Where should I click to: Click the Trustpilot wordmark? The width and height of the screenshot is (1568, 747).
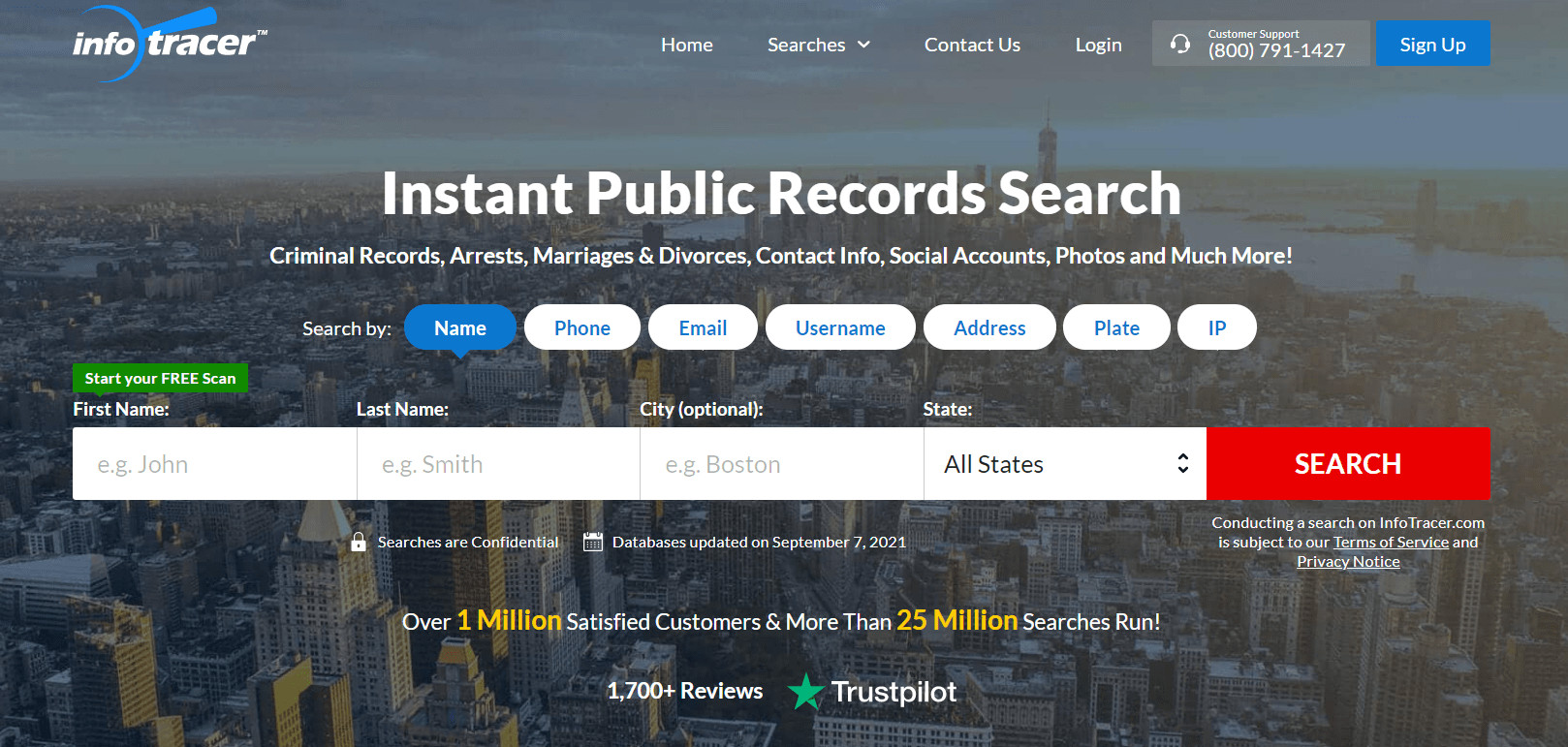[894, 692]
